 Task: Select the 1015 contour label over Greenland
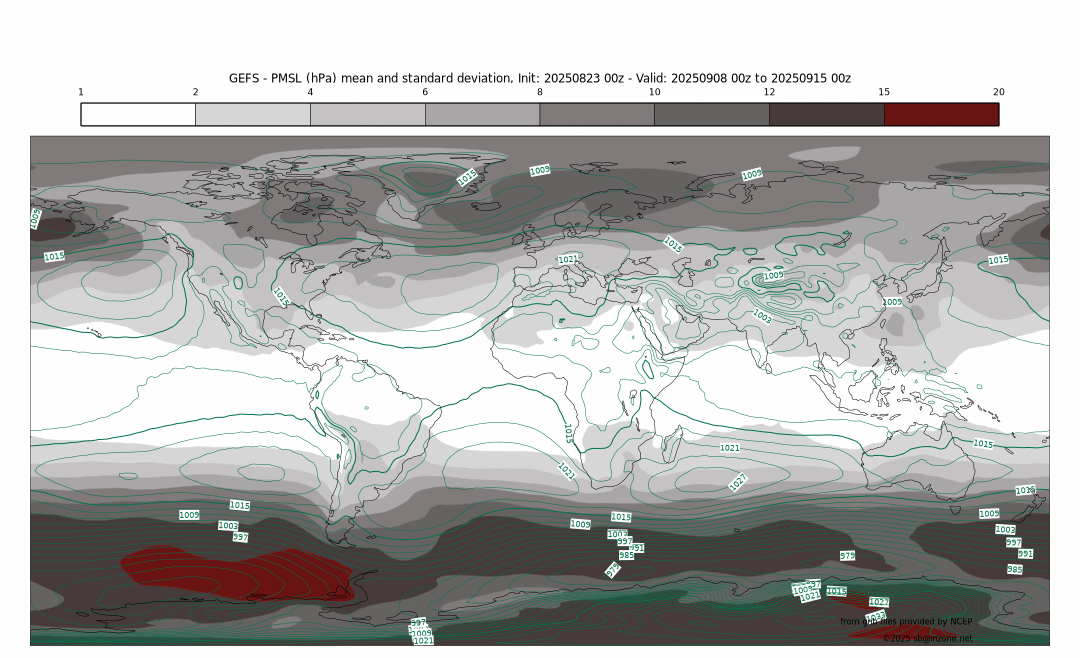coord(467,177)
